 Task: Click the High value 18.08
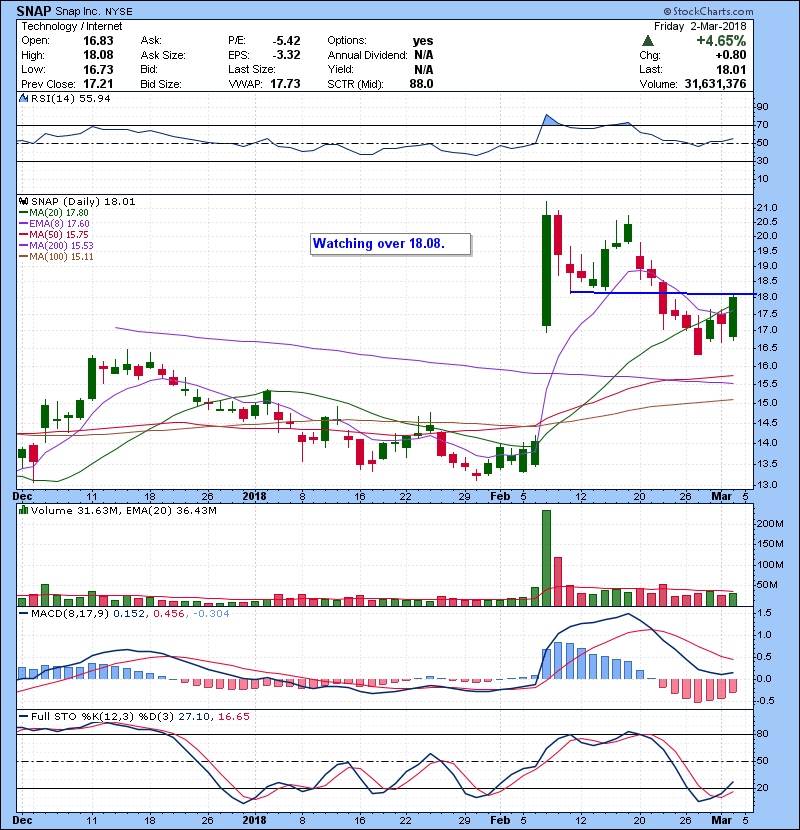click(x=98, y=55)
